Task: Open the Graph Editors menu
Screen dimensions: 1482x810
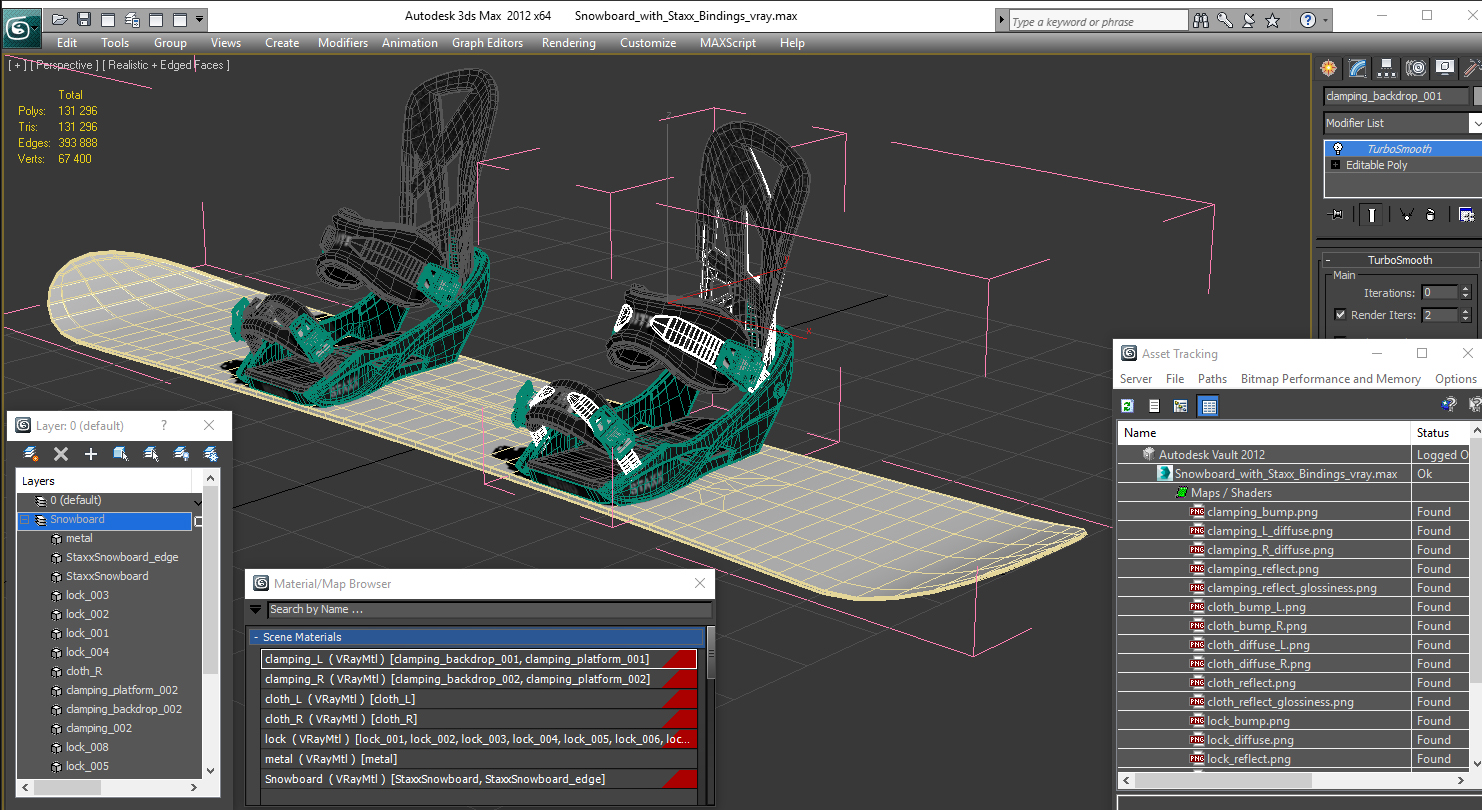Action: [488, 43]
